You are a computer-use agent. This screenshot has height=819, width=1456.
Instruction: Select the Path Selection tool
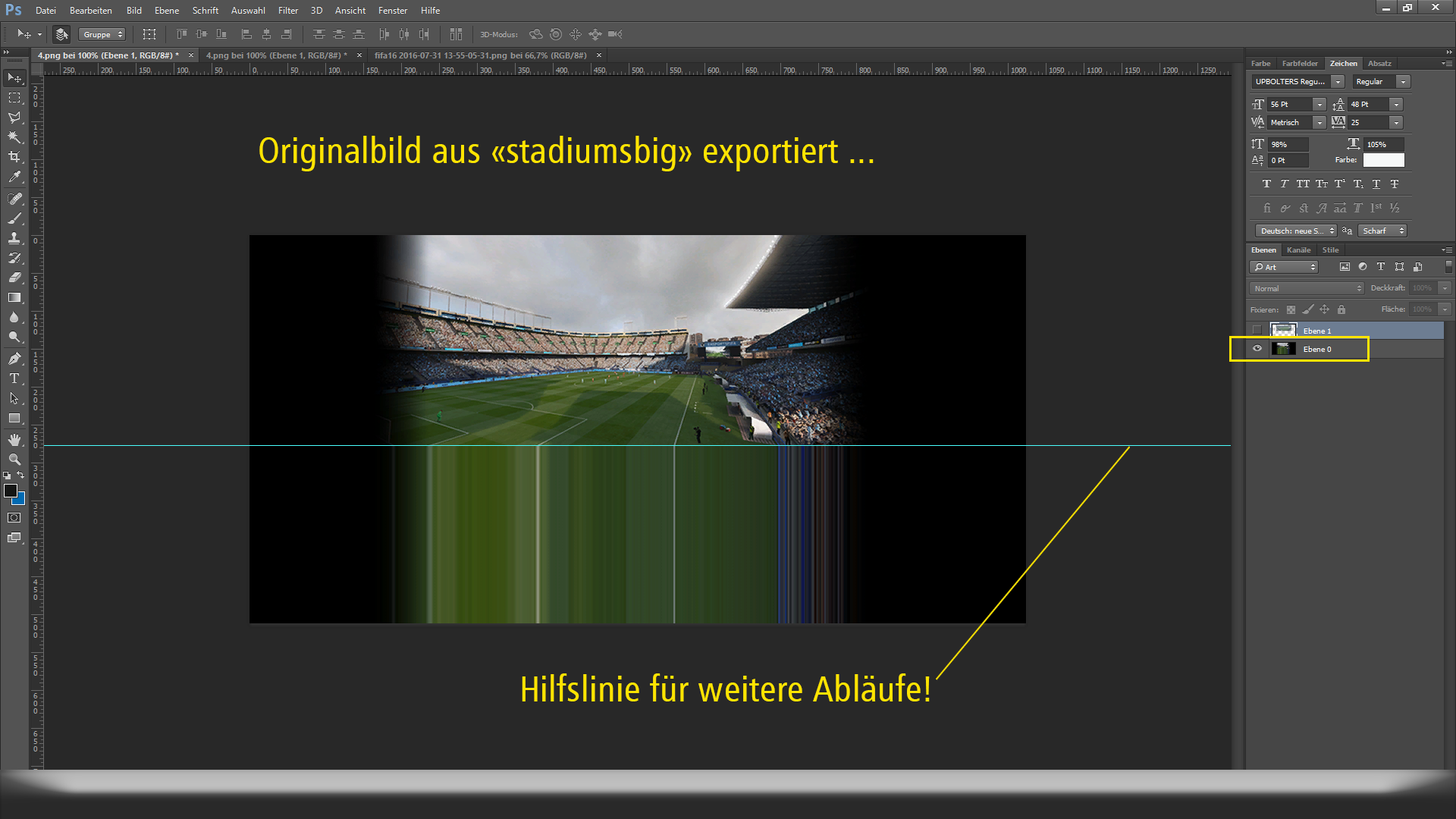coord(14,398)
